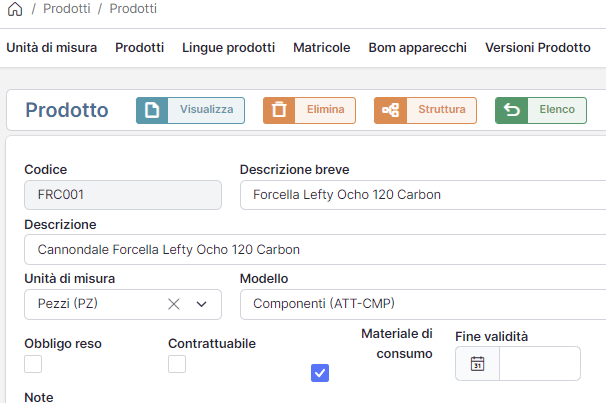Click into the Descrizione text field
Viewport: 606px width, 403px height.
coord(315,250)
